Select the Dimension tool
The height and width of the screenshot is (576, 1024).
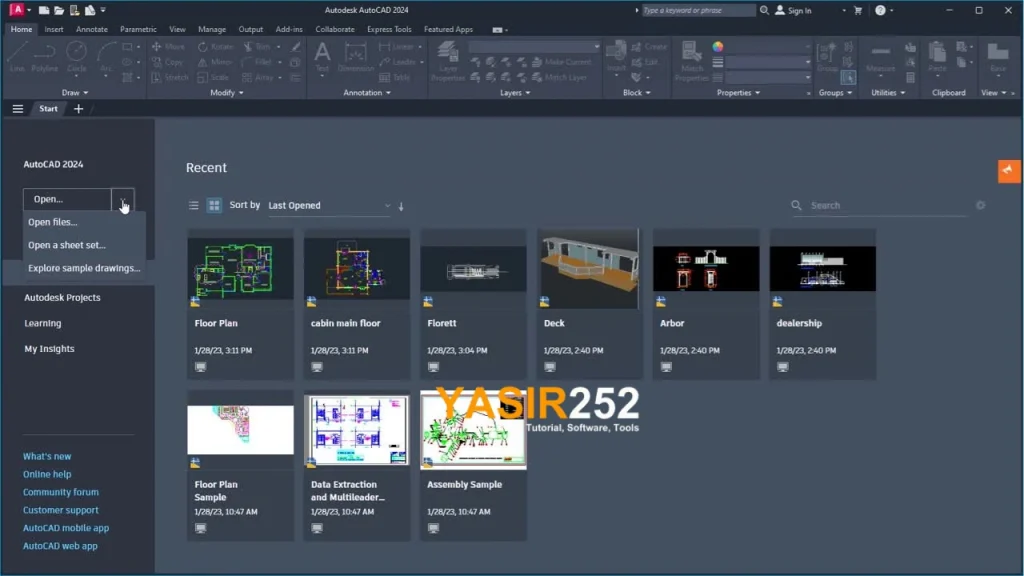[355, 56]
